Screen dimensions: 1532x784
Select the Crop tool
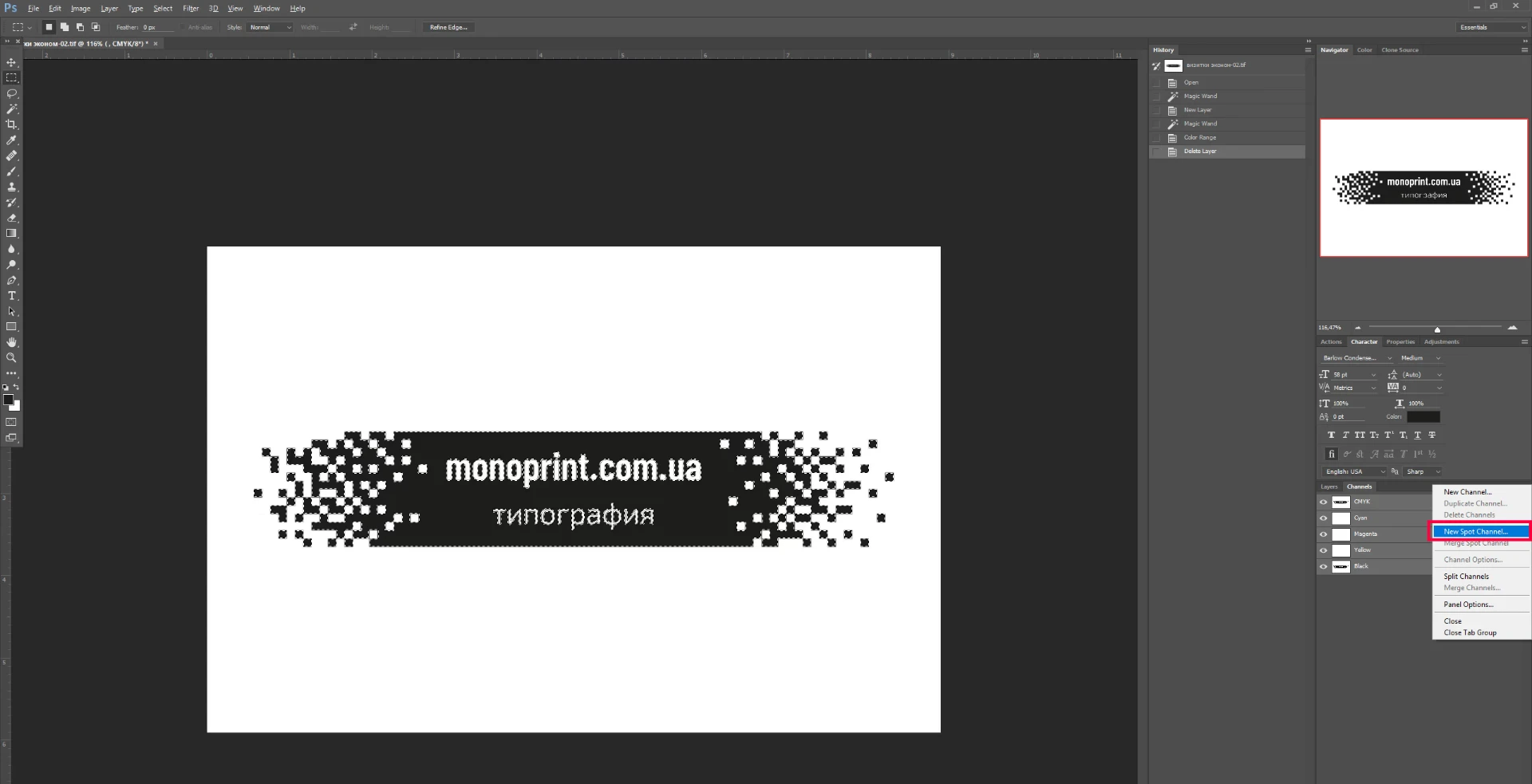pyautogui.click(x=11, y=124)
